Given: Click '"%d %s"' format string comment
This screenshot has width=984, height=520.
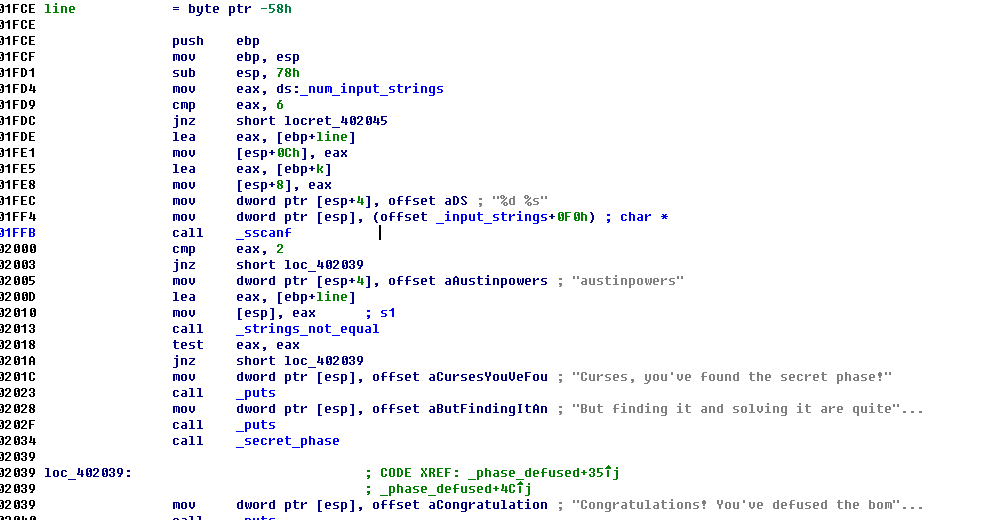Looking at the screenshot, I should click(x=520, y=201).
